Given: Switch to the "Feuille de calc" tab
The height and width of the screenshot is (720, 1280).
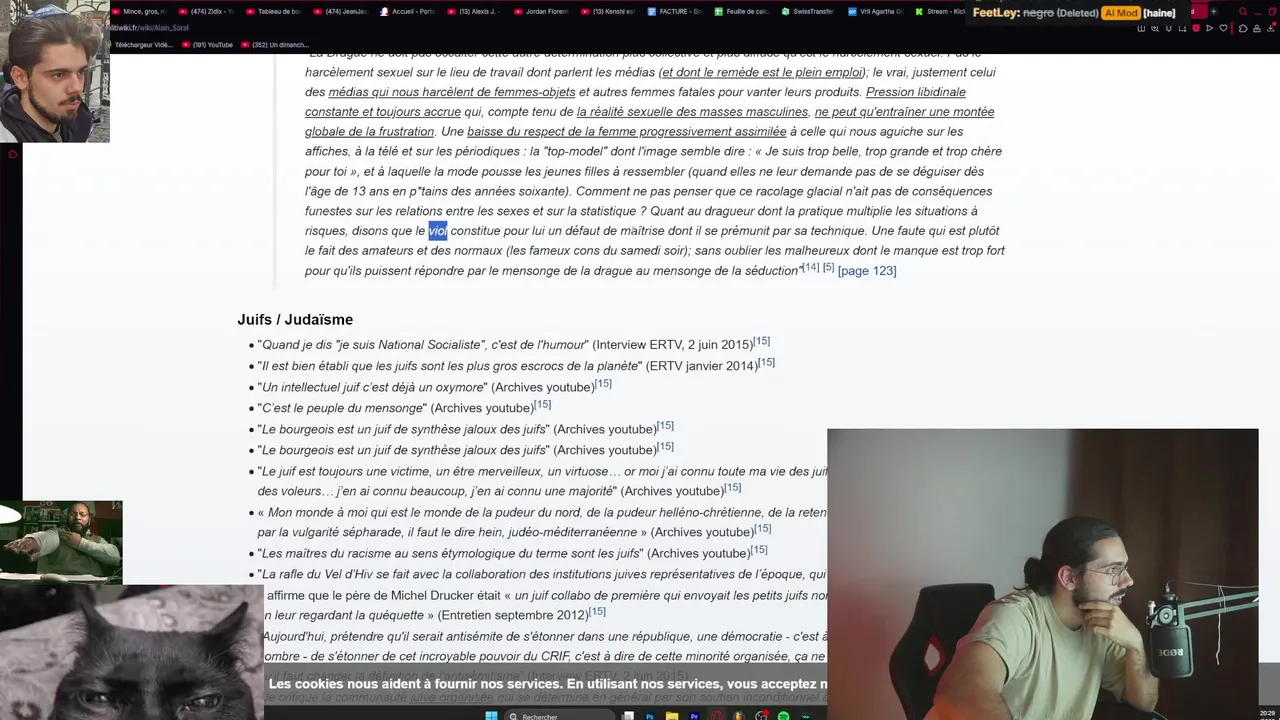Looking at the screenshot, I should click(740, 12).
